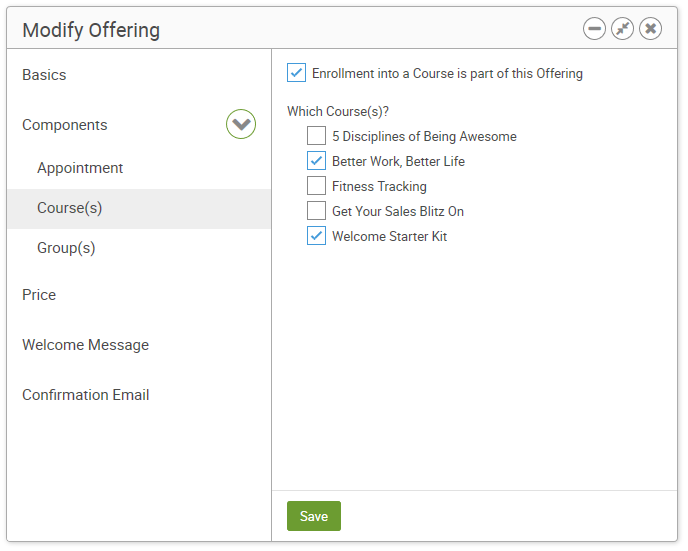Screen dimensions: 688x551
Task: Uncheck Enrollment into a Course checkbox
Action: (x=296, y=72)
